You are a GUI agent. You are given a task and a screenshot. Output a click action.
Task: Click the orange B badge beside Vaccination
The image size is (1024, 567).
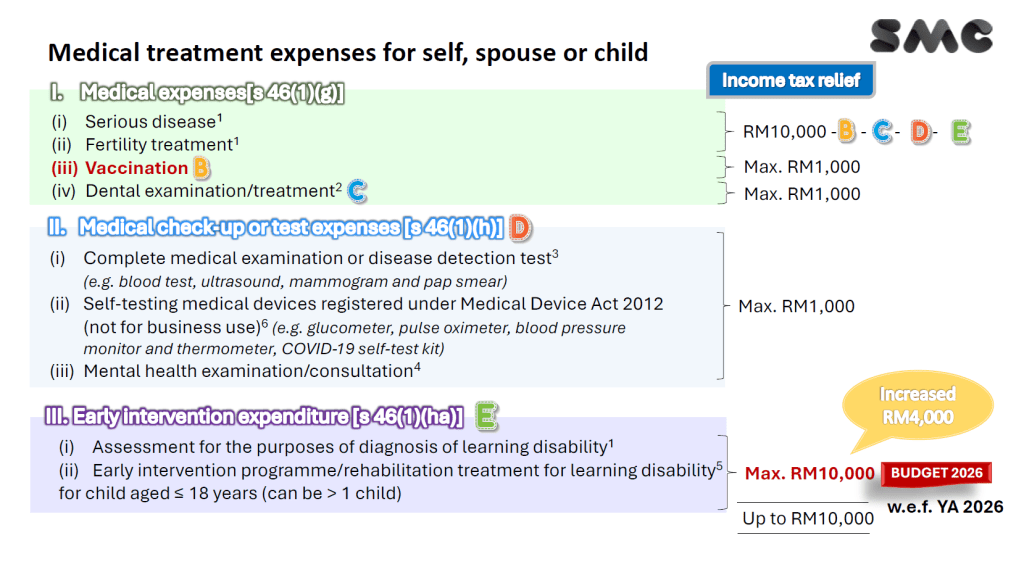[x=202, y=167]
